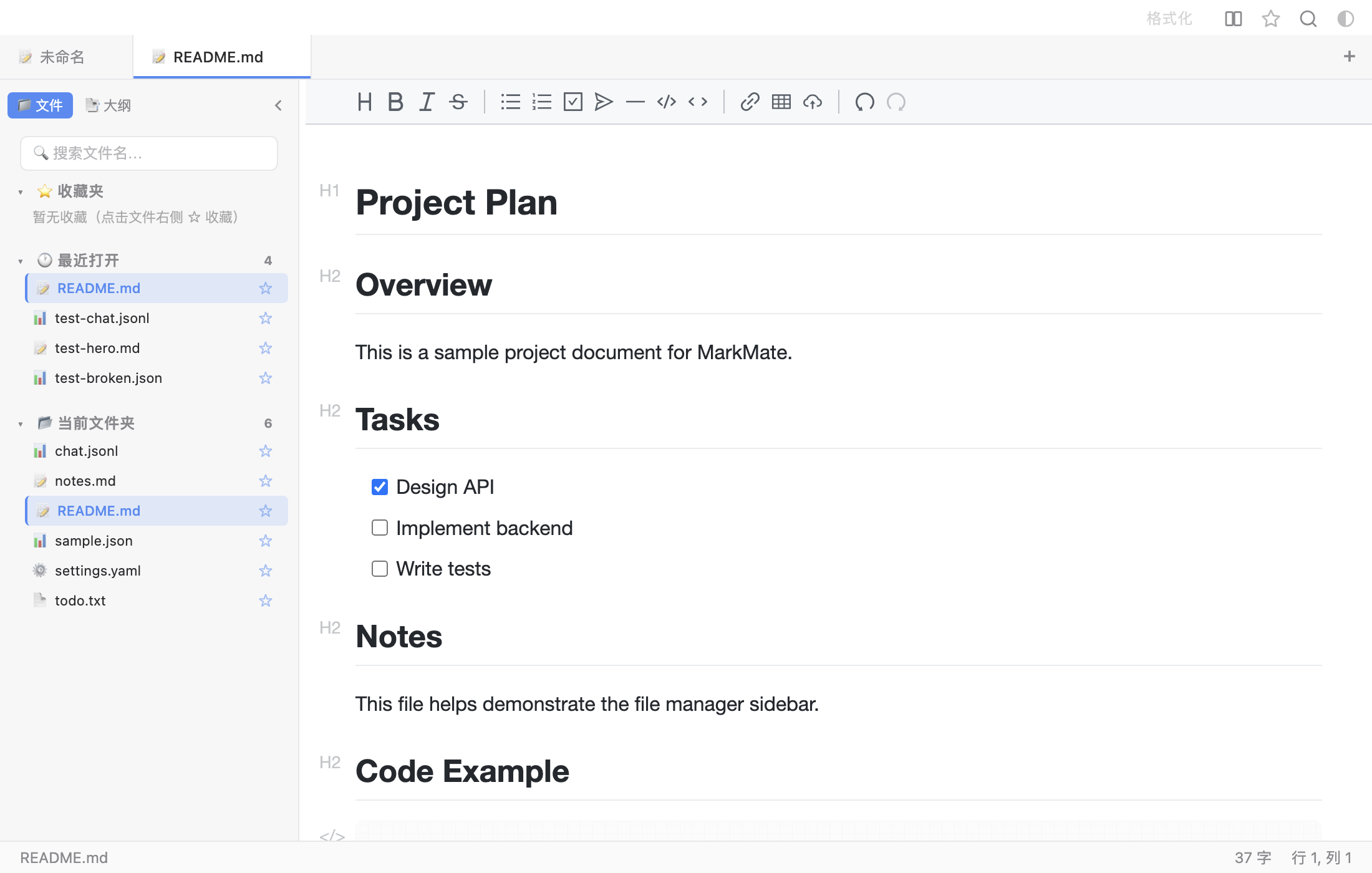The width and height of the screenshot is (1372, 873).
Task: Check the Implement backend task
Action: click(380, 528)
